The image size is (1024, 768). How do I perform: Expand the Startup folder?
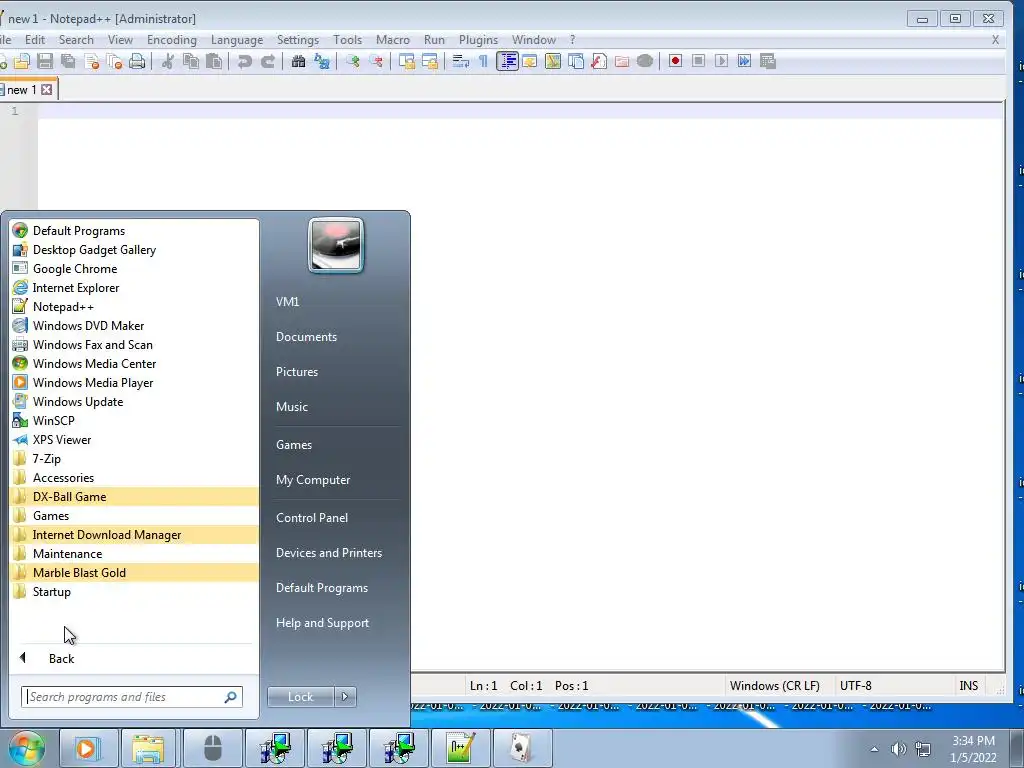tap(135, 592)
